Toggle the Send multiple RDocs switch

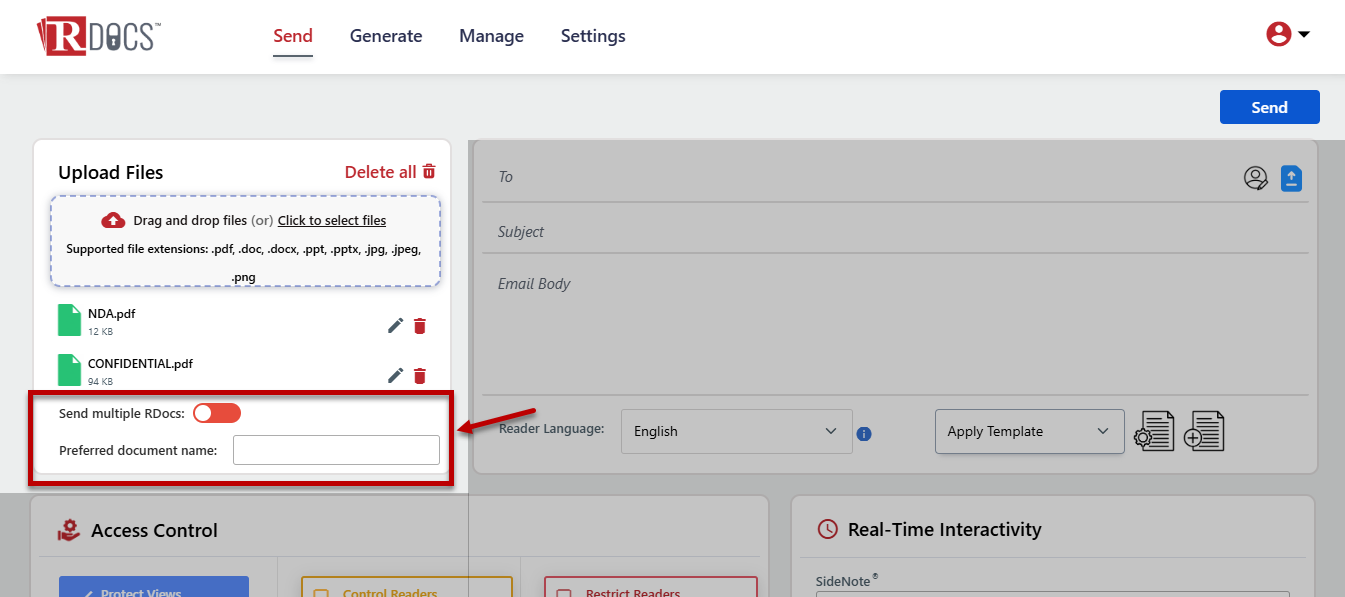(217, 413)
